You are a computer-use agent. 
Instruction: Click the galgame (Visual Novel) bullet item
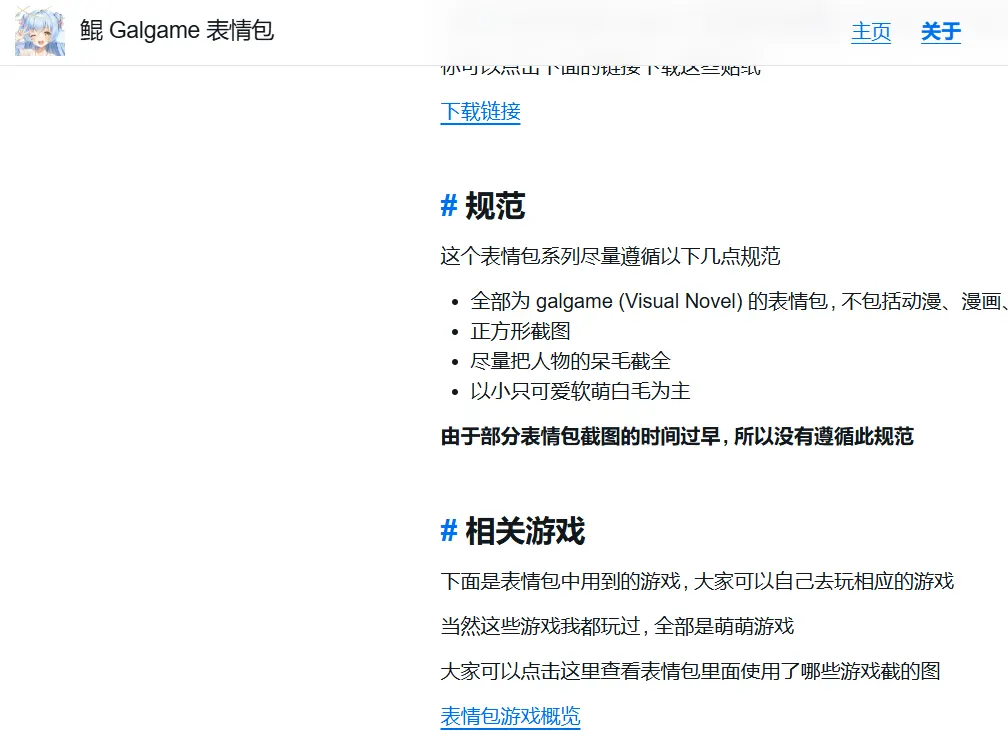[739, 301]
